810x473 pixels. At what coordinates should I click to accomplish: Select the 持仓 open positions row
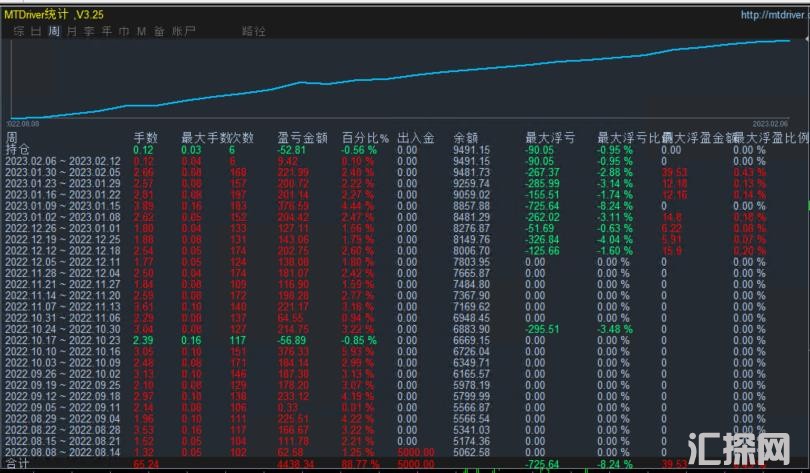[17, 149]
